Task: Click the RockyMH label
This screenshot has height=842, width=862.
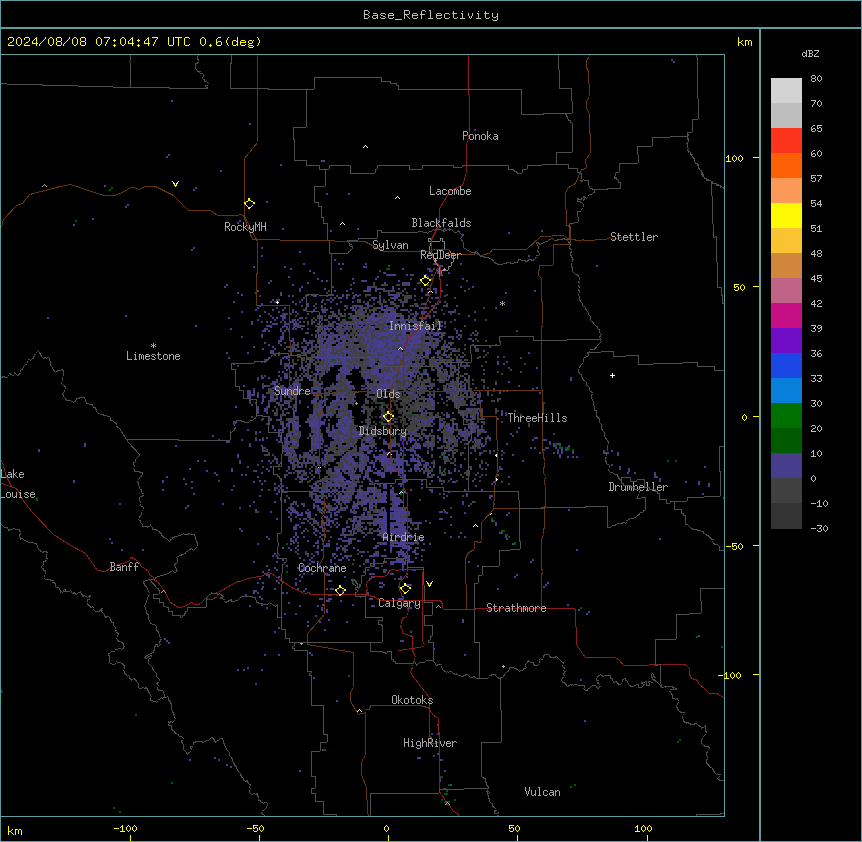Action: pyautogui.click(x=245, y=227)
